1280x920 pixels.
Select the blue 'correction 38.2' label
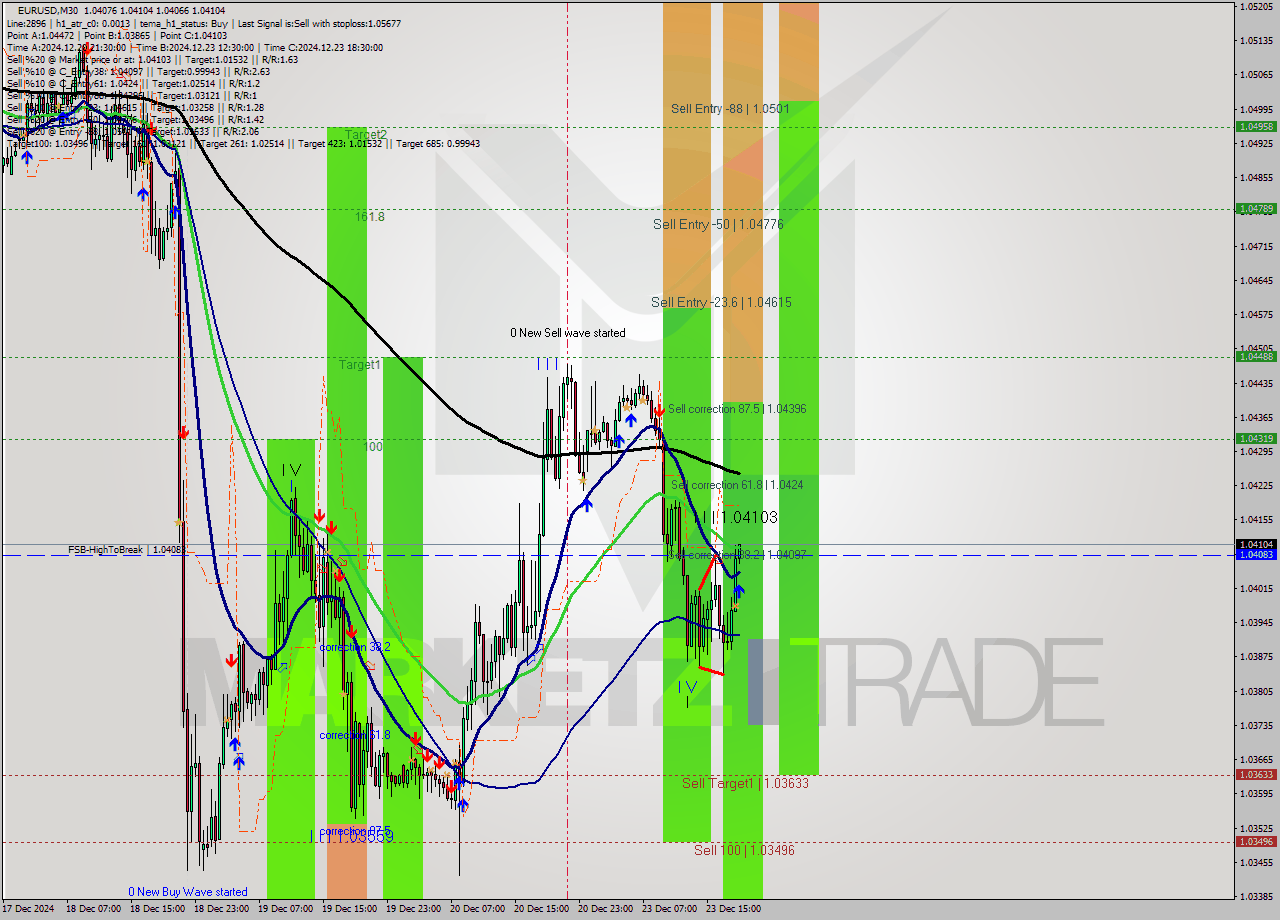[355, 647]
